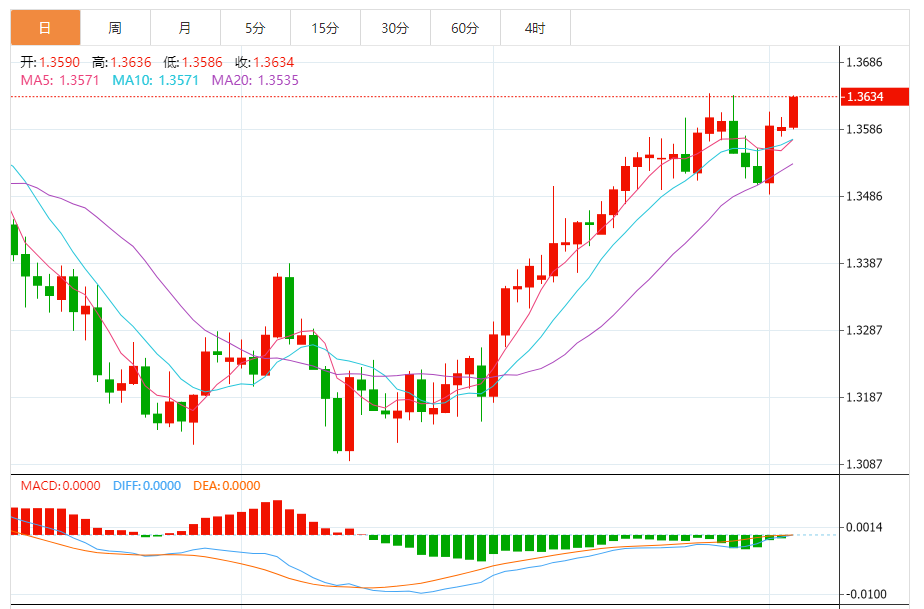Click the -0.0100 MACD axis label
Screen dimensions: 924x609
(x=864, y=594)
